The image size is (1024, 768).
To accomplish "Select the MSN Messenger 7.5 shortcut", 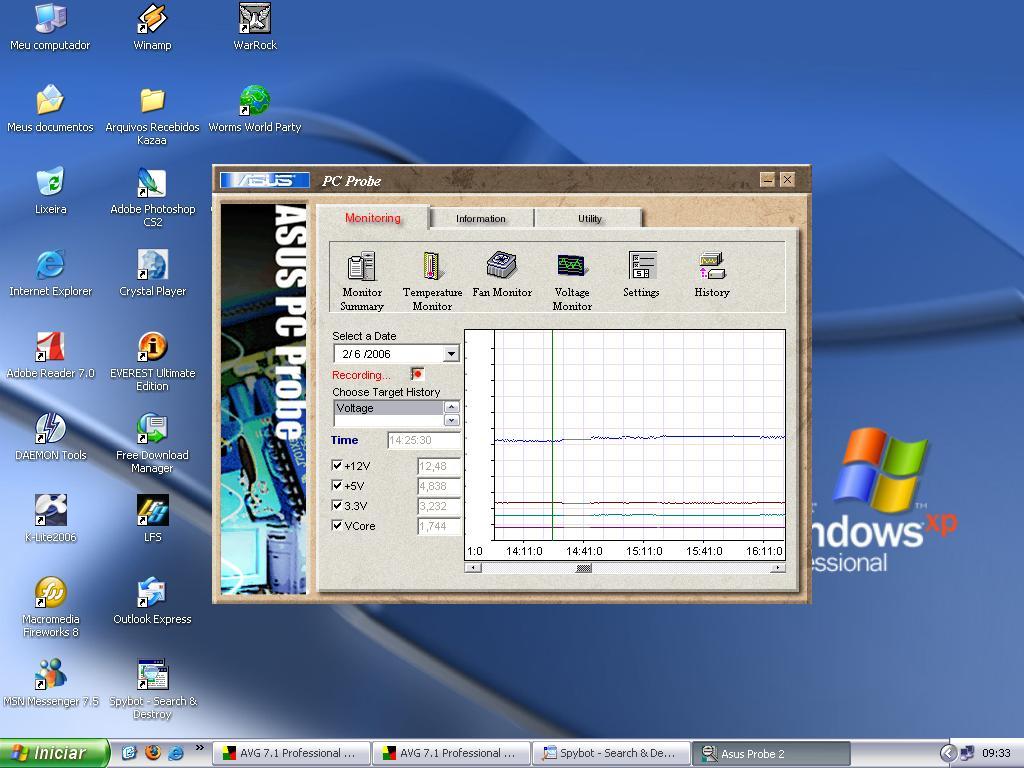I will (x=50, y=683).
